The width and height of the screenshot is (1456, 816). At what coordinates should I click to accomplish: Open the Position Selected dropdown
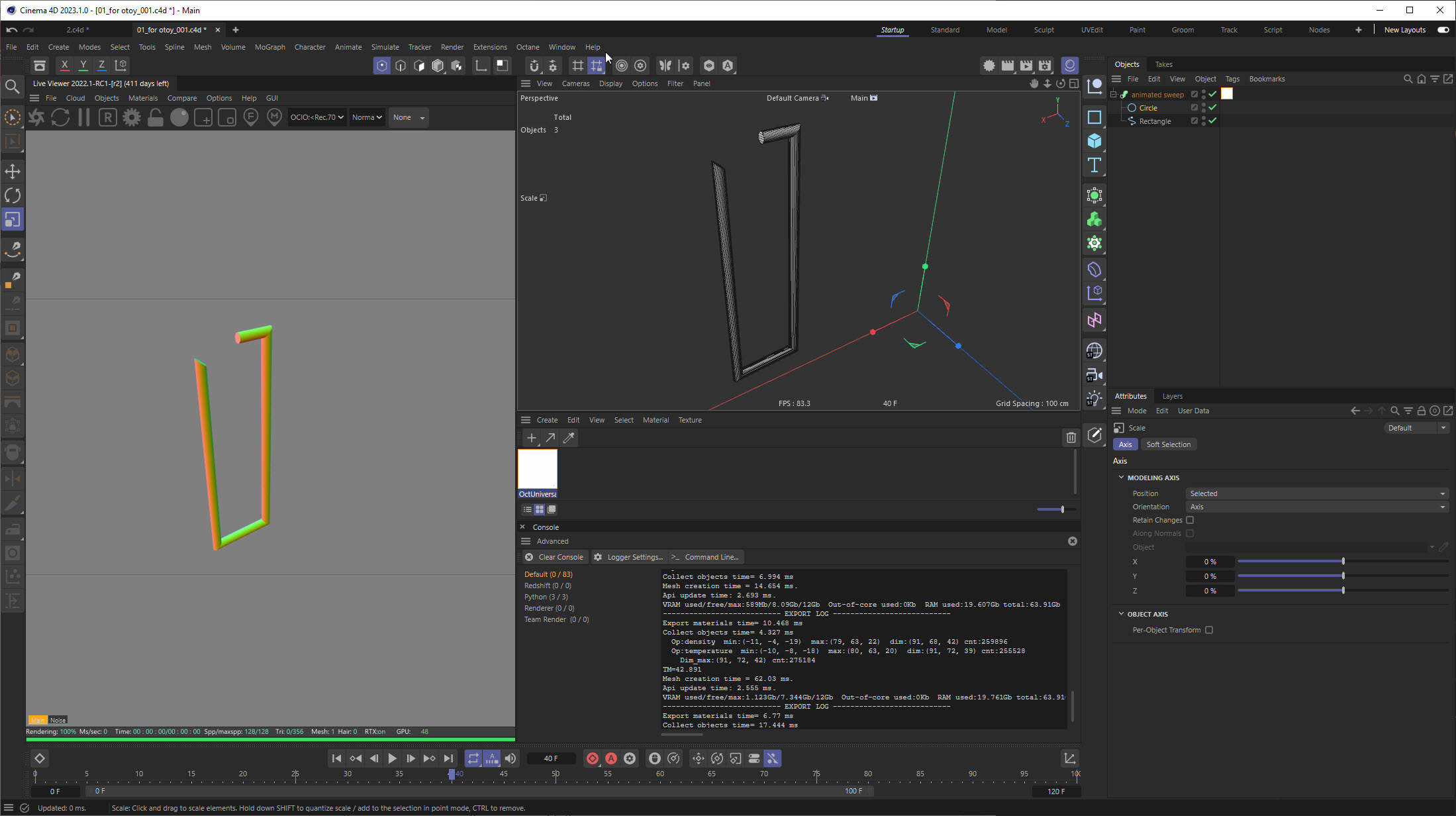(1316, 493)
